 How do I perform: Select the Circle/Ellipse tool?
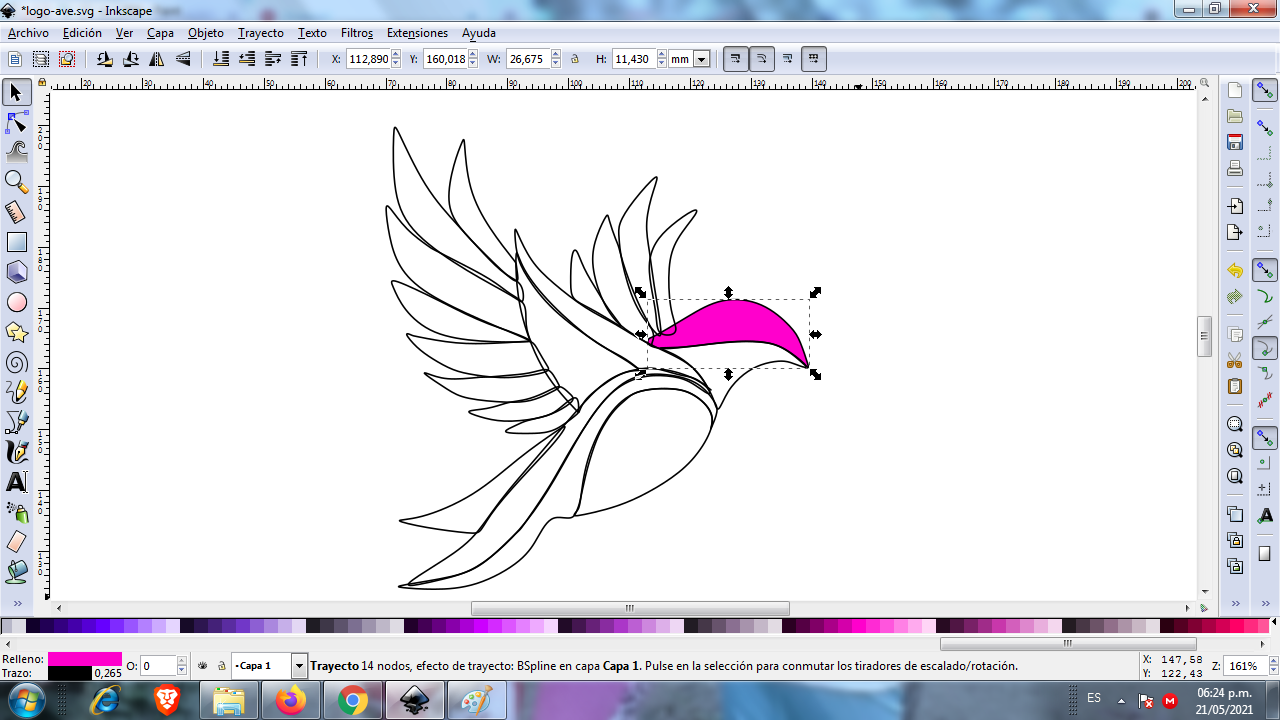pyautogui.click(x=16, y=302)
